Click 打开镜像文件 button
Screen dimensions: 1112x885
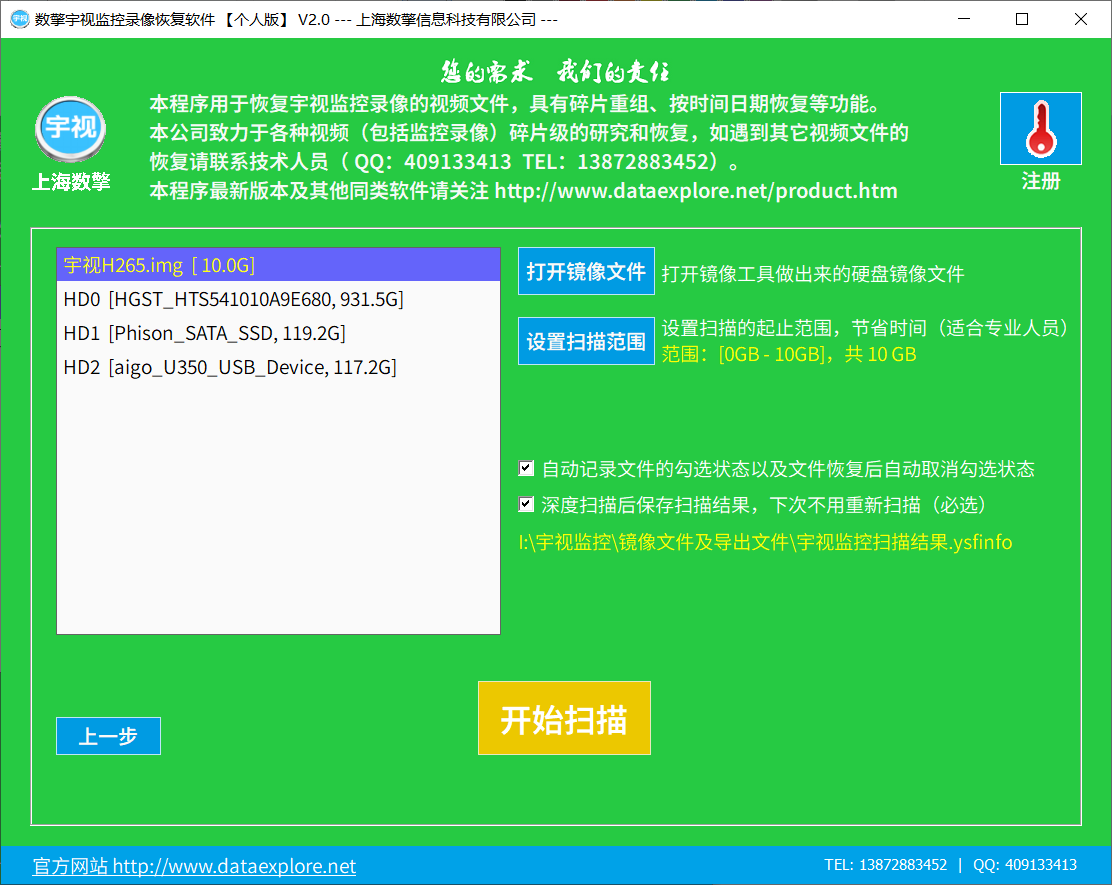coord(586,271)
